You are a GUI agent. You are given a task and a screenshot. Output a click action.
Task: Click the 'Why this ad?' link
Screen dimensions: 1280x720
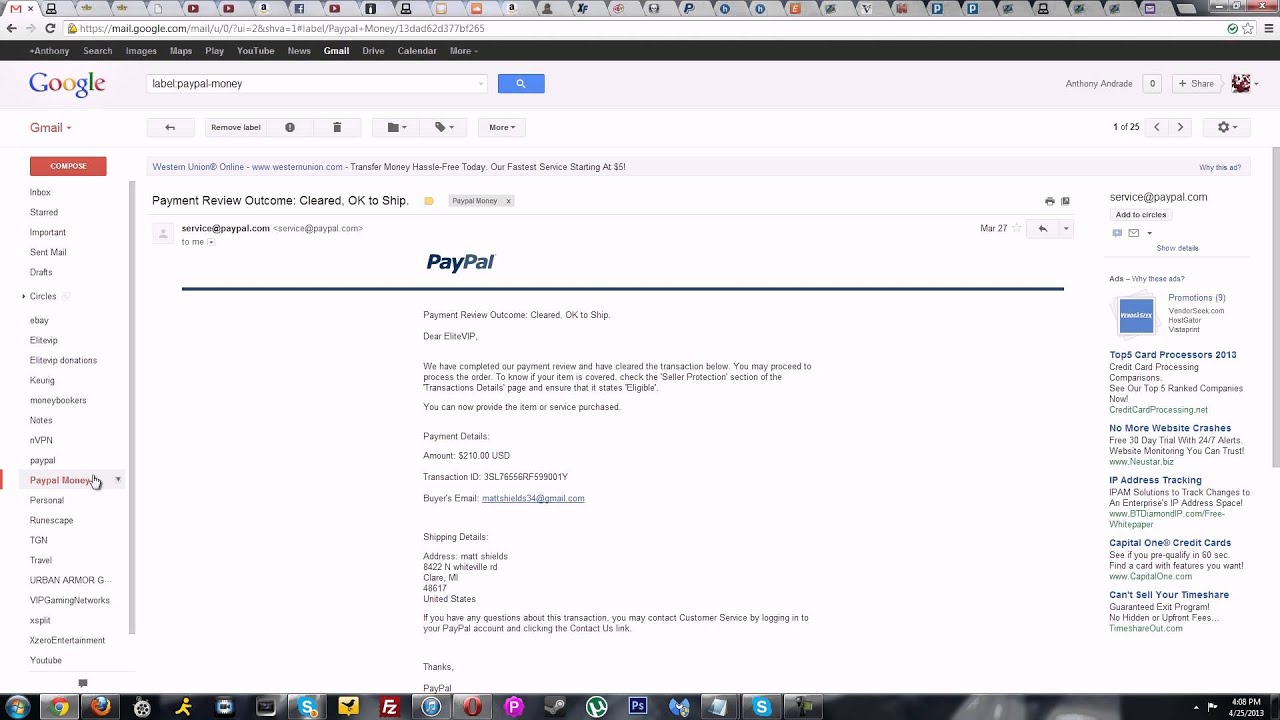(1220, 167)
